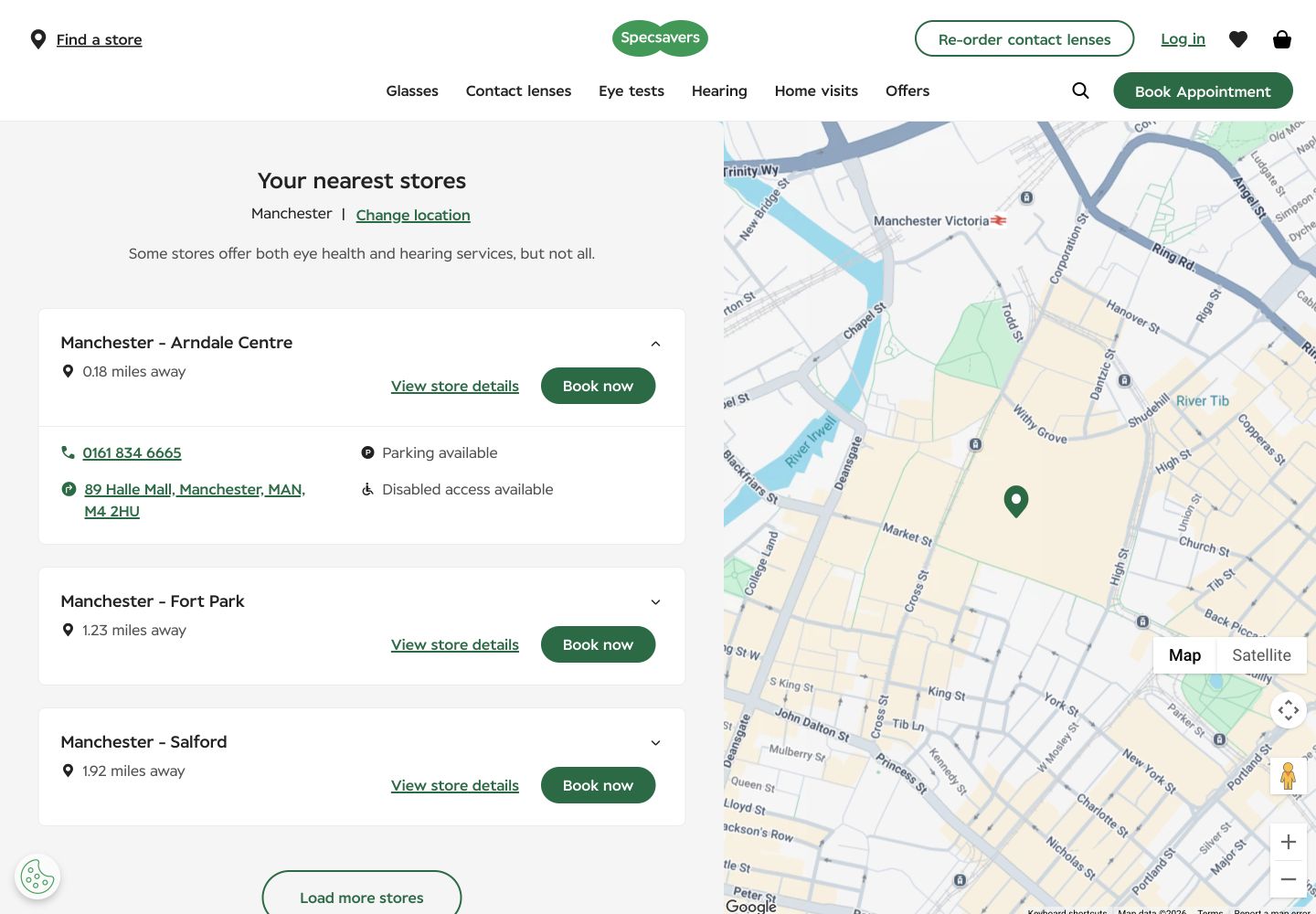Toggle map camera controls icon
Viewport: 1316px width, 914px height.
1289,710
